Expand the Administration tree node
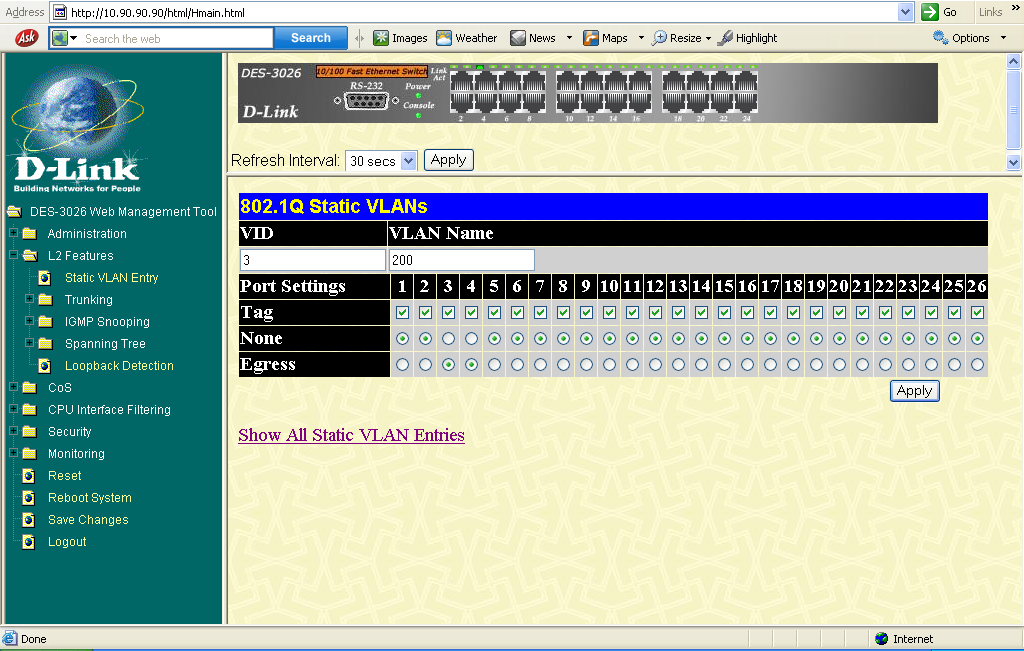The height and width of the screenshot is (651, 1024). [x=13, y=232]
